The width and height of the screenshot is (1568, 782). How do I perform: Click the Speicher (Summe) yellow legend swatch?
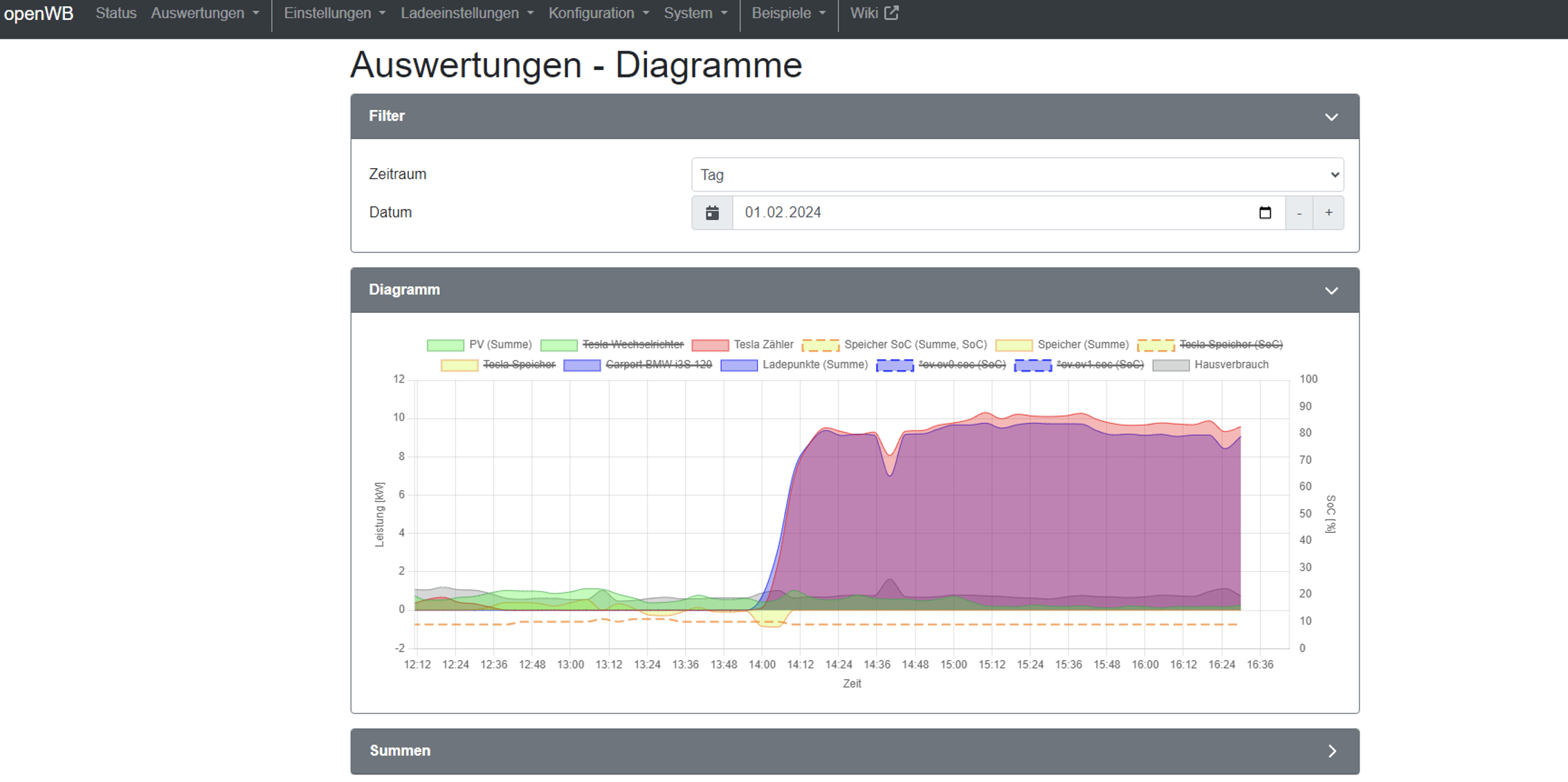tap(1014, 345)
